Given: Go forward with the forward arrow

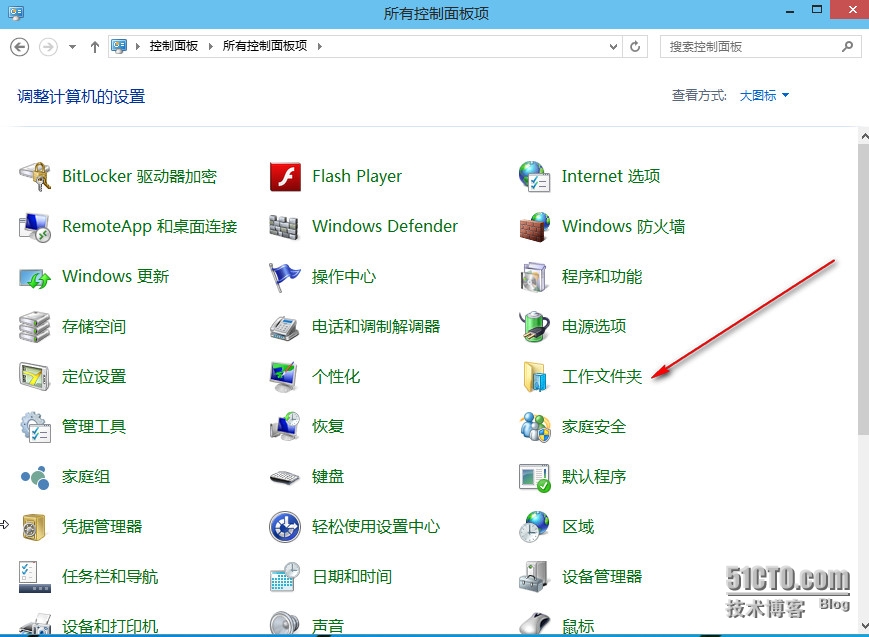Looking at the screenshot, I should pos(48,47).
